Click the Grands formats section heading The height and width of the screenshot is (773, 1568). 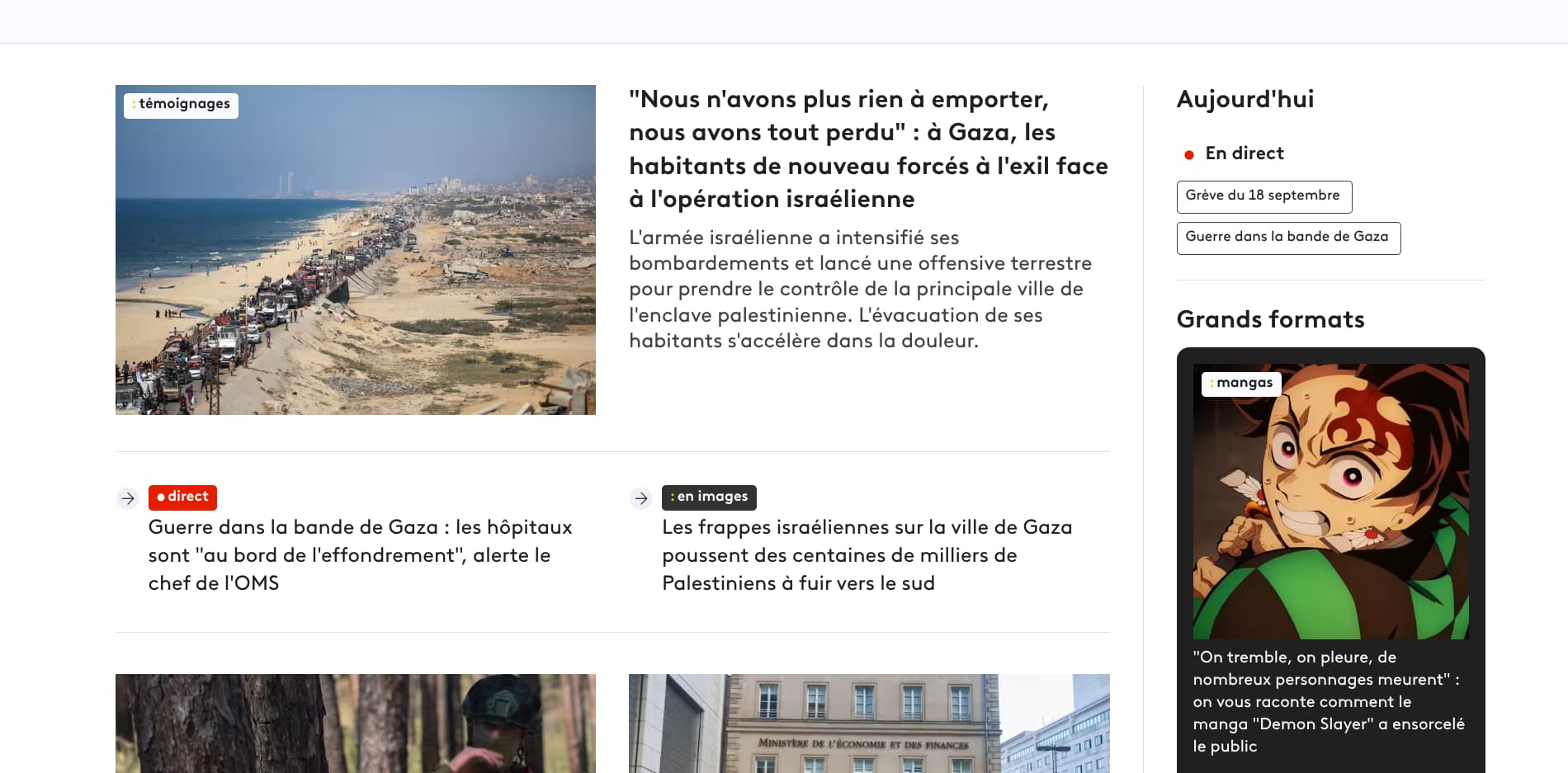[x=1270, y=320]
